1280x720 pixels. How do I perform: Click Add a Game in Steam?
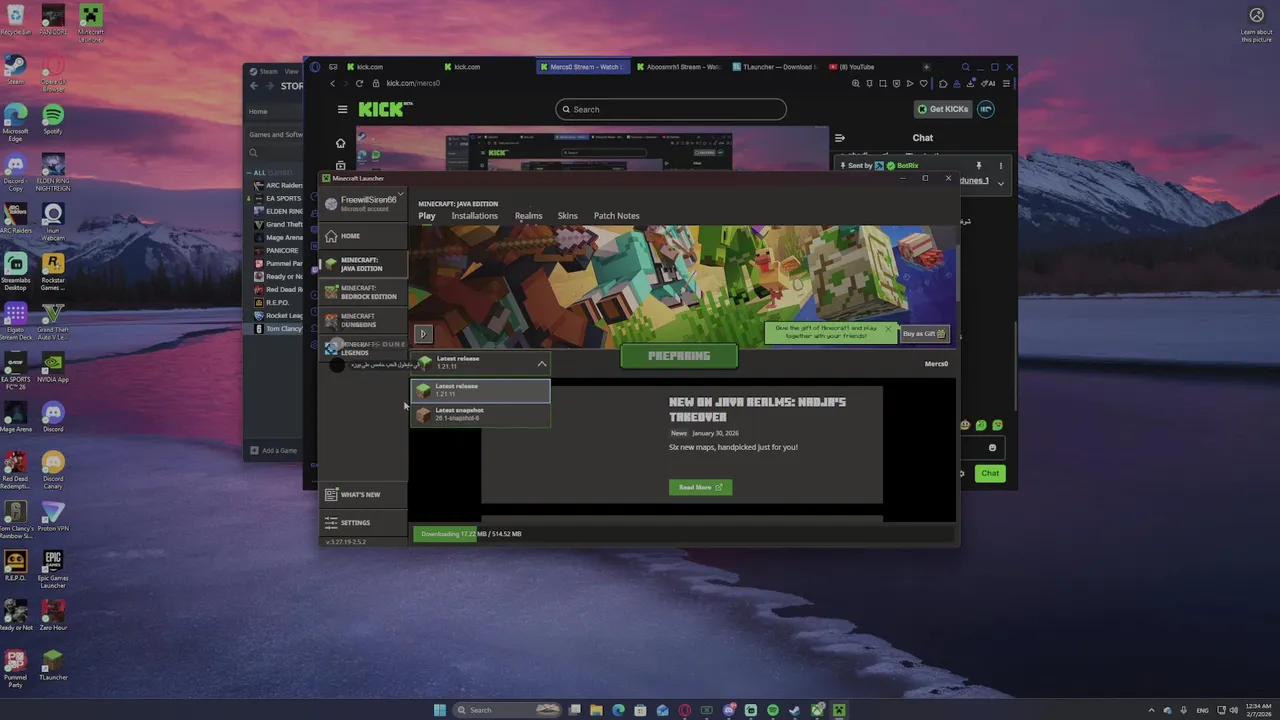point(273,451)
